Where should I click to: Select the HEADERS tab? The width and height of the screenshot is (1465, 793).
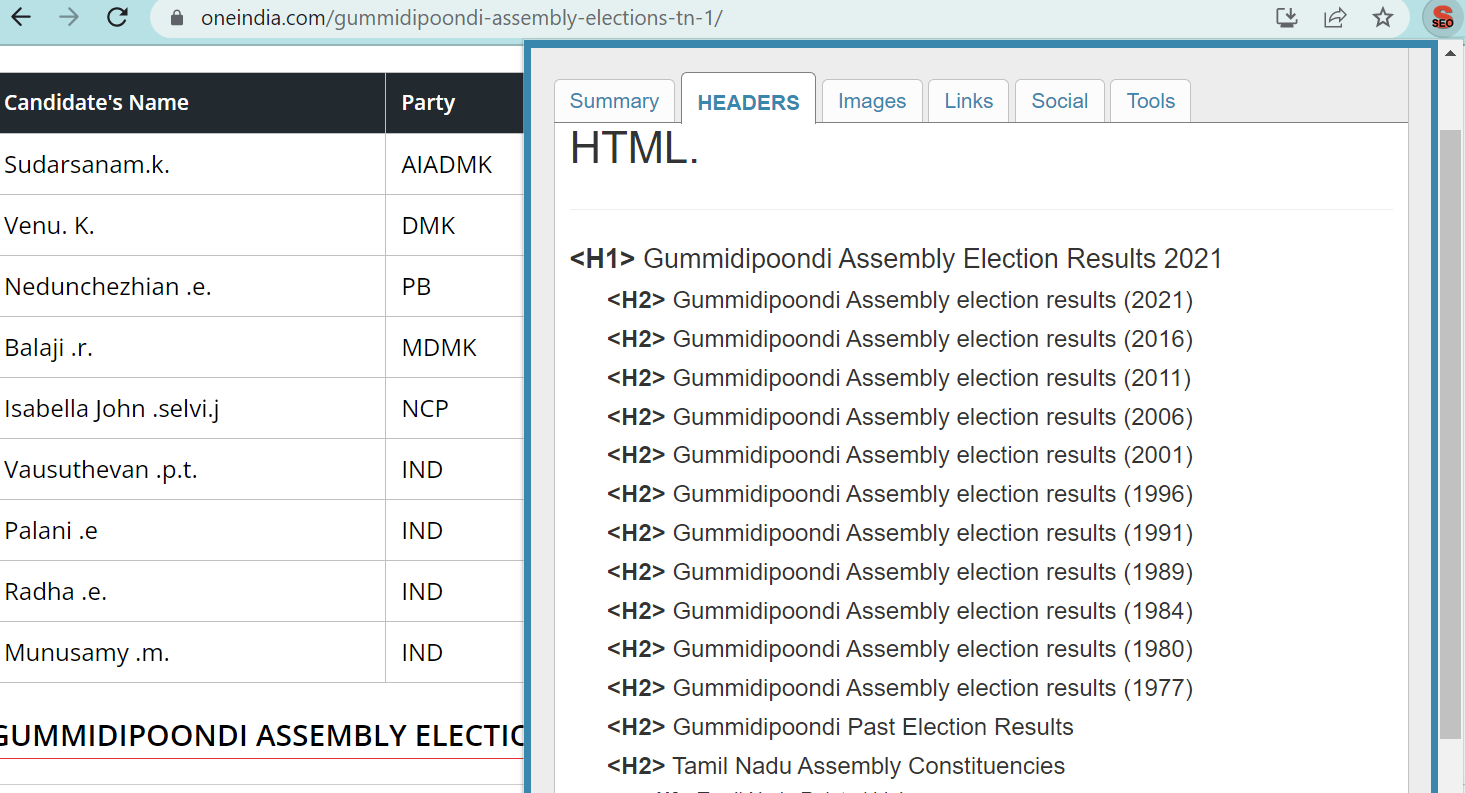click(x=748, y=101)
